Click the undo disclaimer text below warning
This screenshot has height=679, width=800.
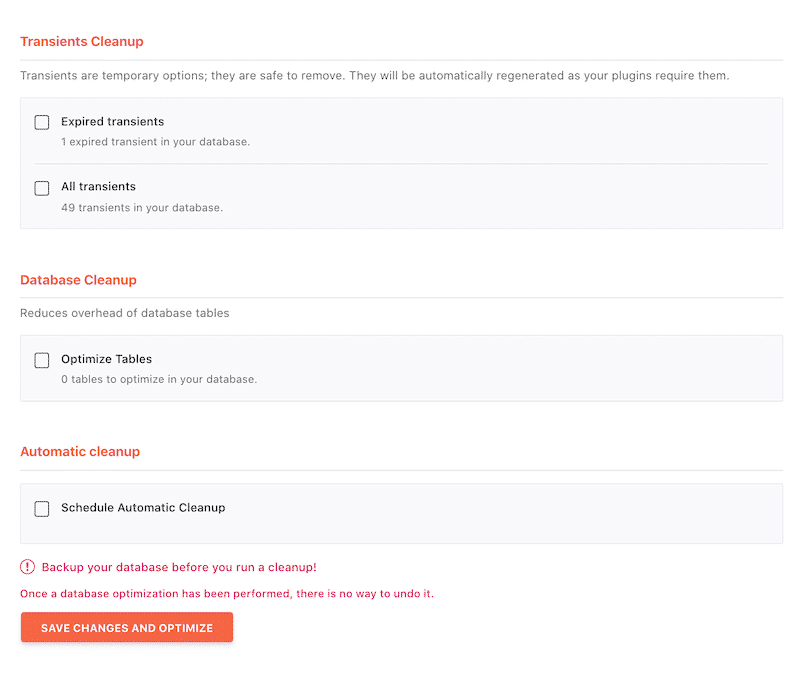point(227,593)
